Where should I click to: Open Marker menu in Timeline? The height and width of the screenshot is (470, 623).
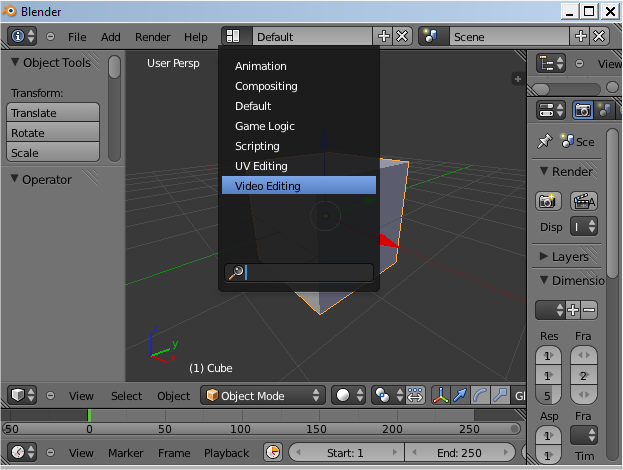coord(126,453)
